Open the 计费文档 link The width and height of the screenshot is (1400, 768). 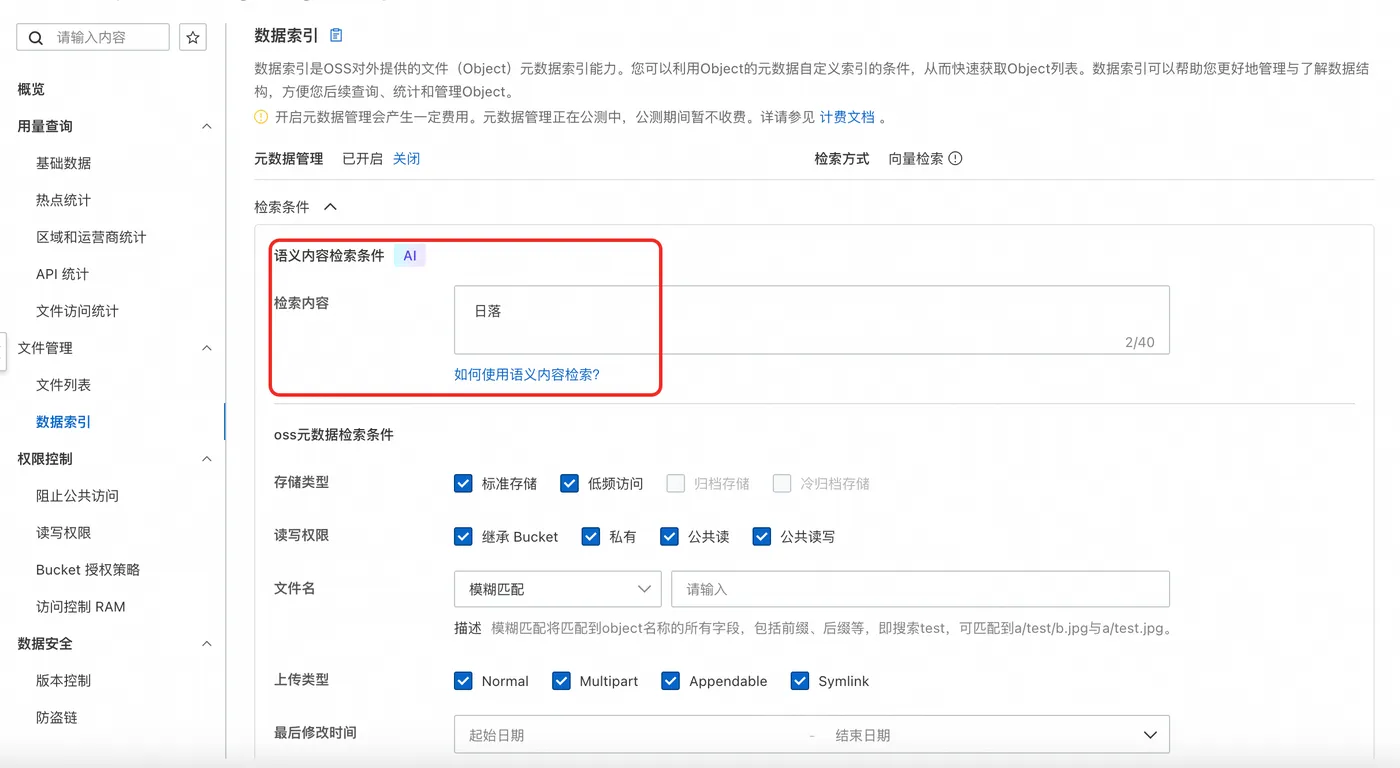pos(847,117)
